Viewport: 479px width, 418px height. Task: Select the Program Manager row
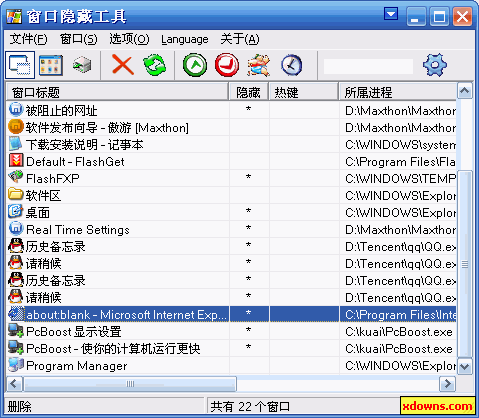tap(231, 366)
